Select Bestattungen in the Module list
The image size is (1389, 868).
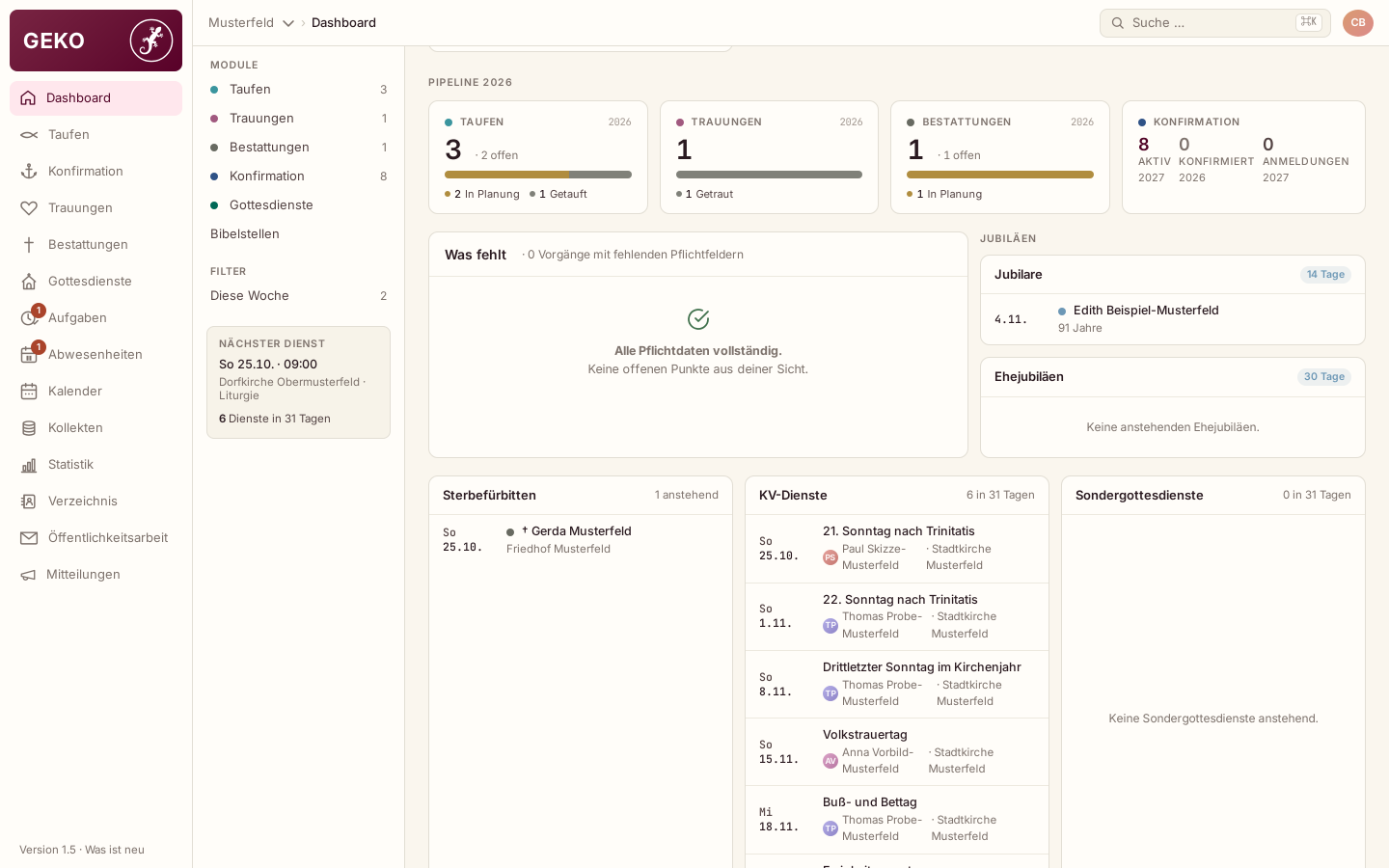coord(299,148)
